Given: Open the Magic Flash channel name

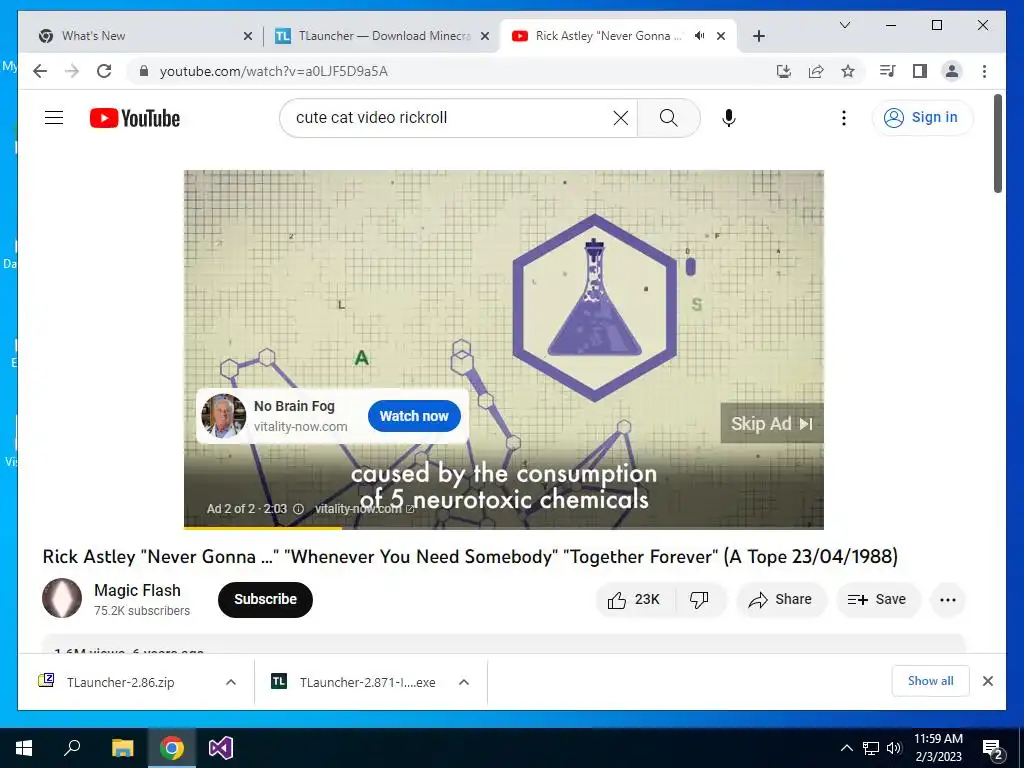Looking at the screenshot, I should [x=137, y=590].
